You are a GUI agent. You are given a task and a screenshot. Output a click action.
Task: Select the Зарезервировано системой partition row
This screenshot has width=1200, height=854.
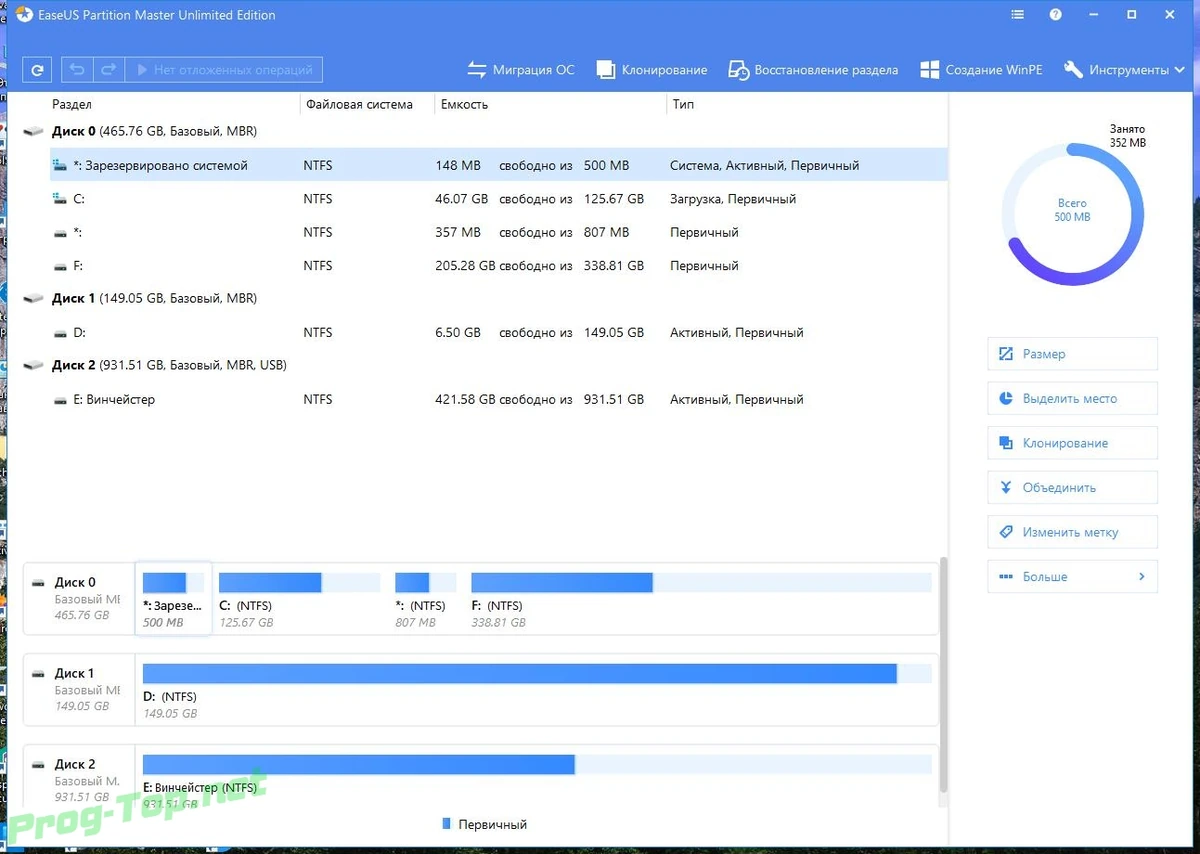tap(498, 165)
